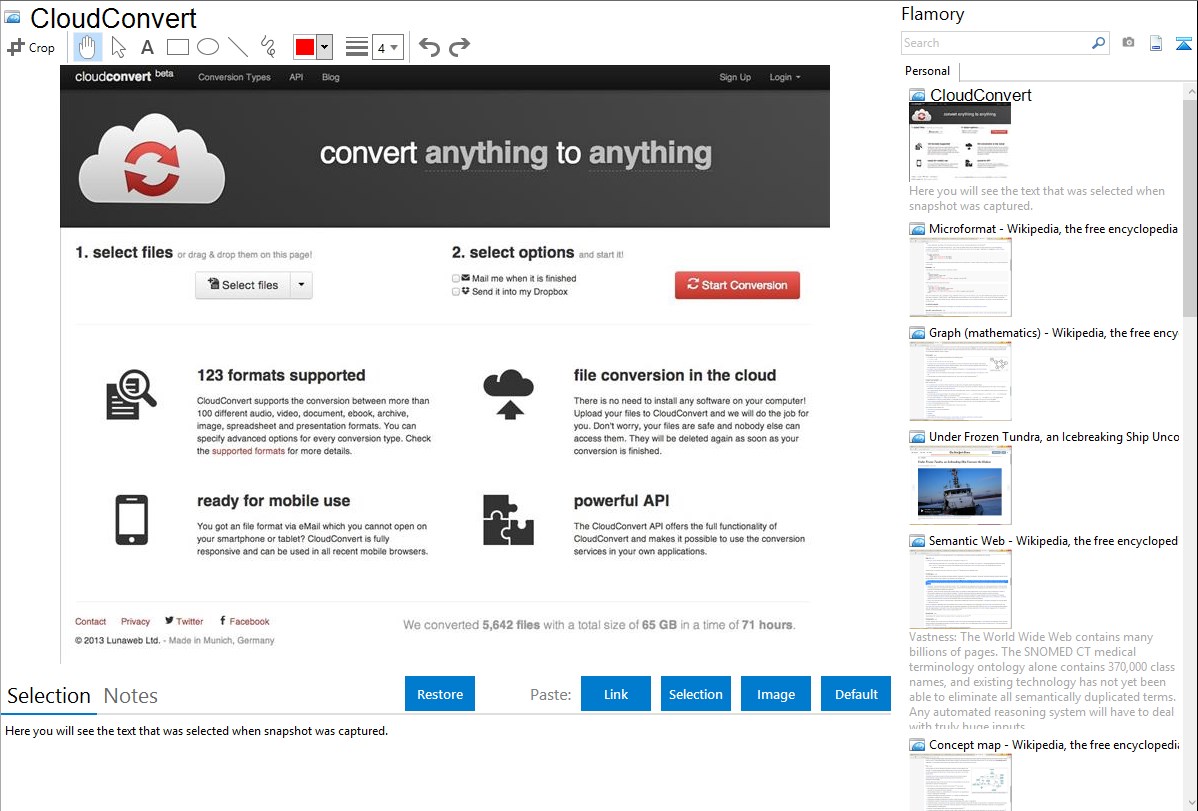Image resolution: width=1198 pixels, height=811 pixels.
Task: Click the Default paste button
Action: click(x=856, y=694)
